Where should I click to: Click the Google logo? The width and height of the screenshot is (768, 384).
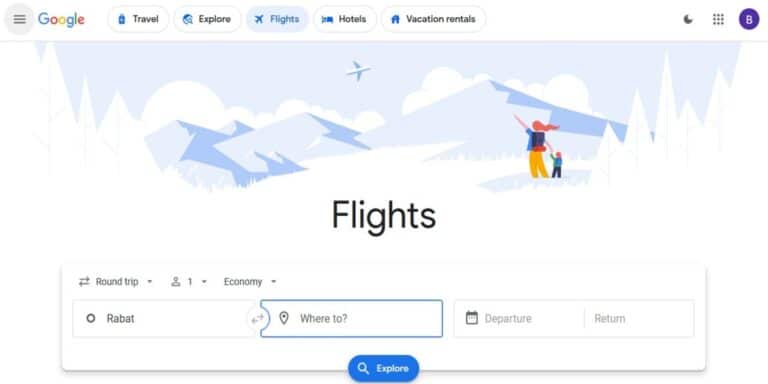(61, 20)
